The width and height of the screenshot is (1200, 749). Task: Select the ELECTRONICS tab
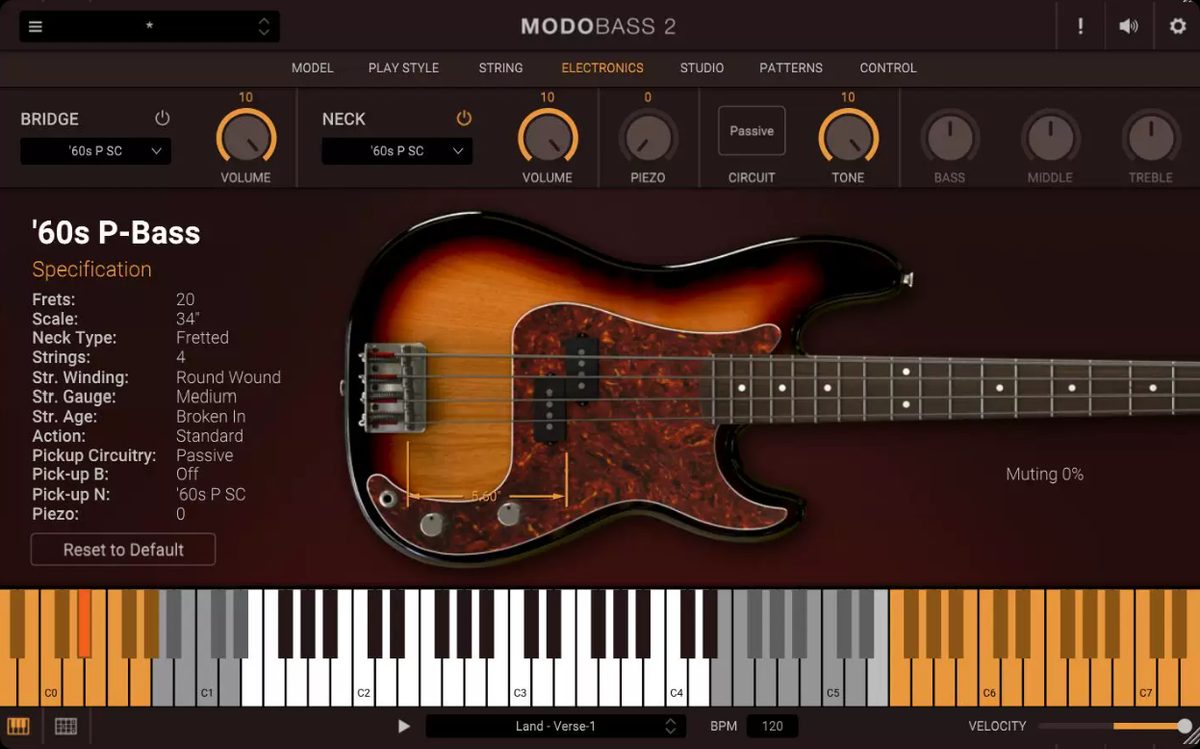(602, 68)
